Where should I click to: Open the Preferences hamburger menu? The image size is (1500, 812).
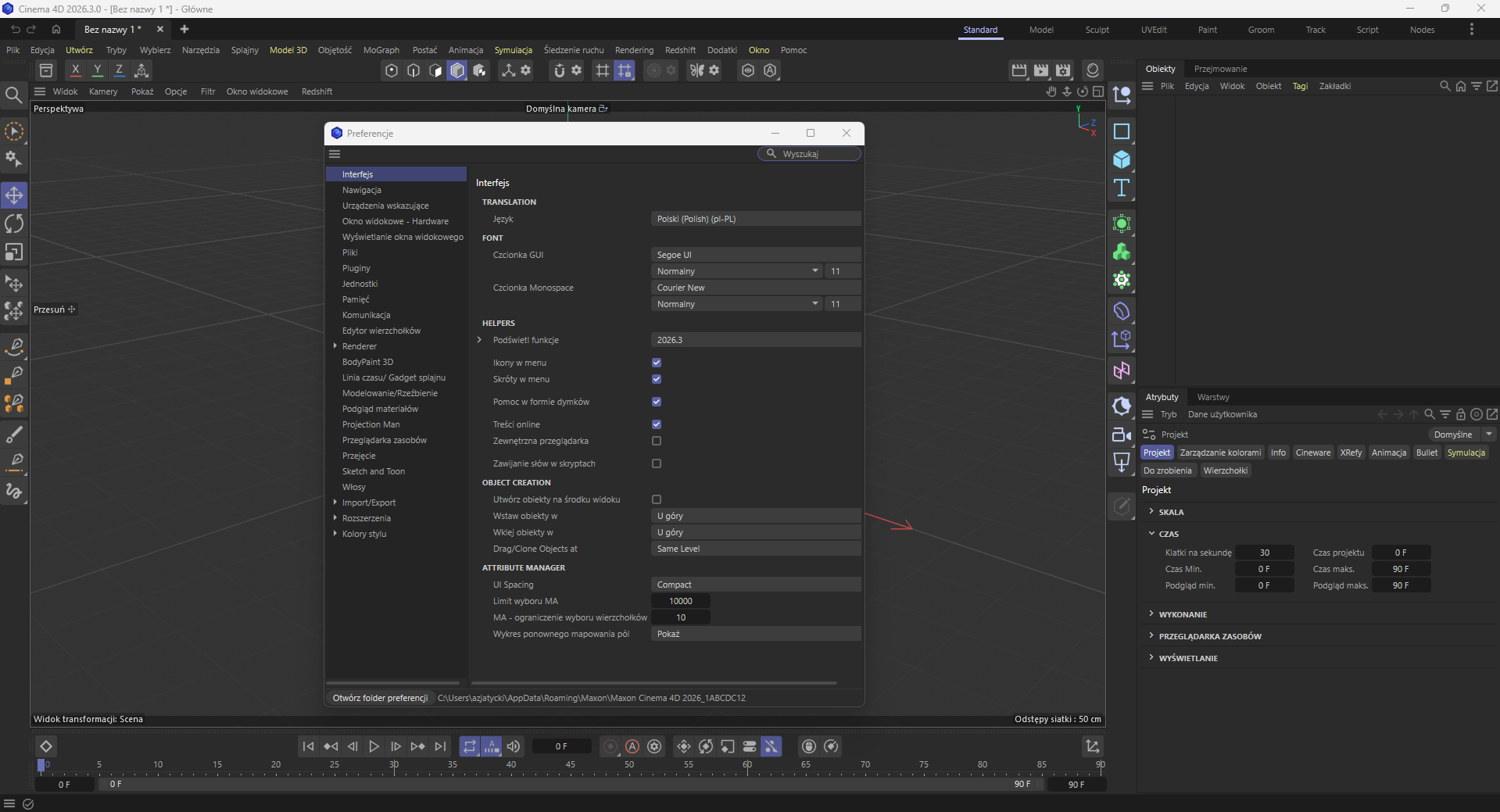click(335, 154)
